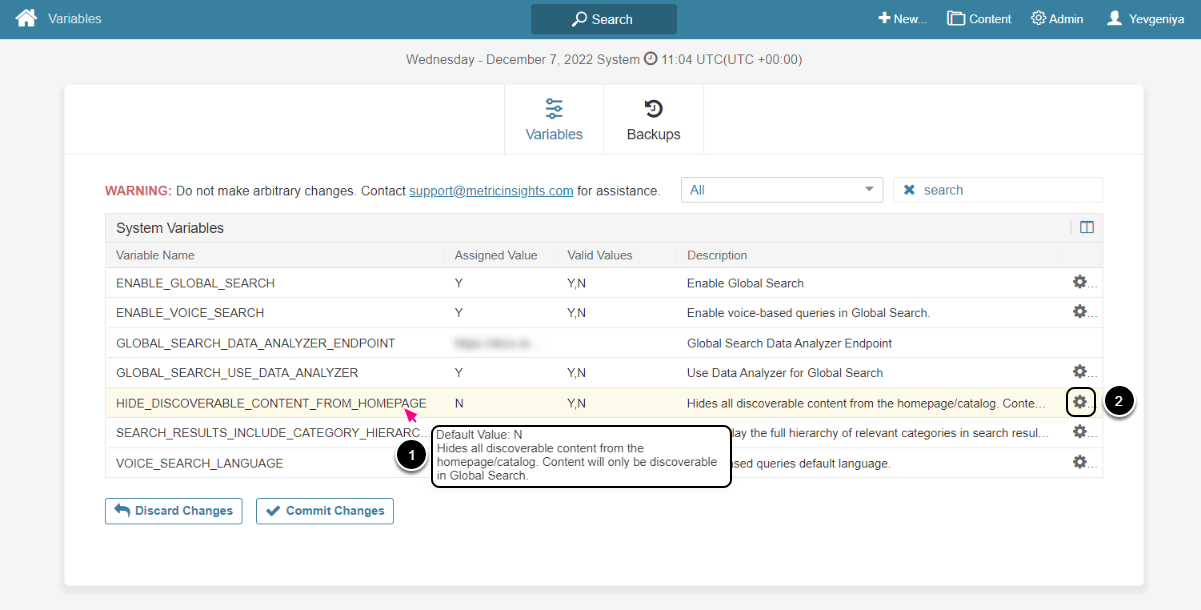Clear search with the X icon
This screenshot has height=610, width=1201.
point(909,190)
